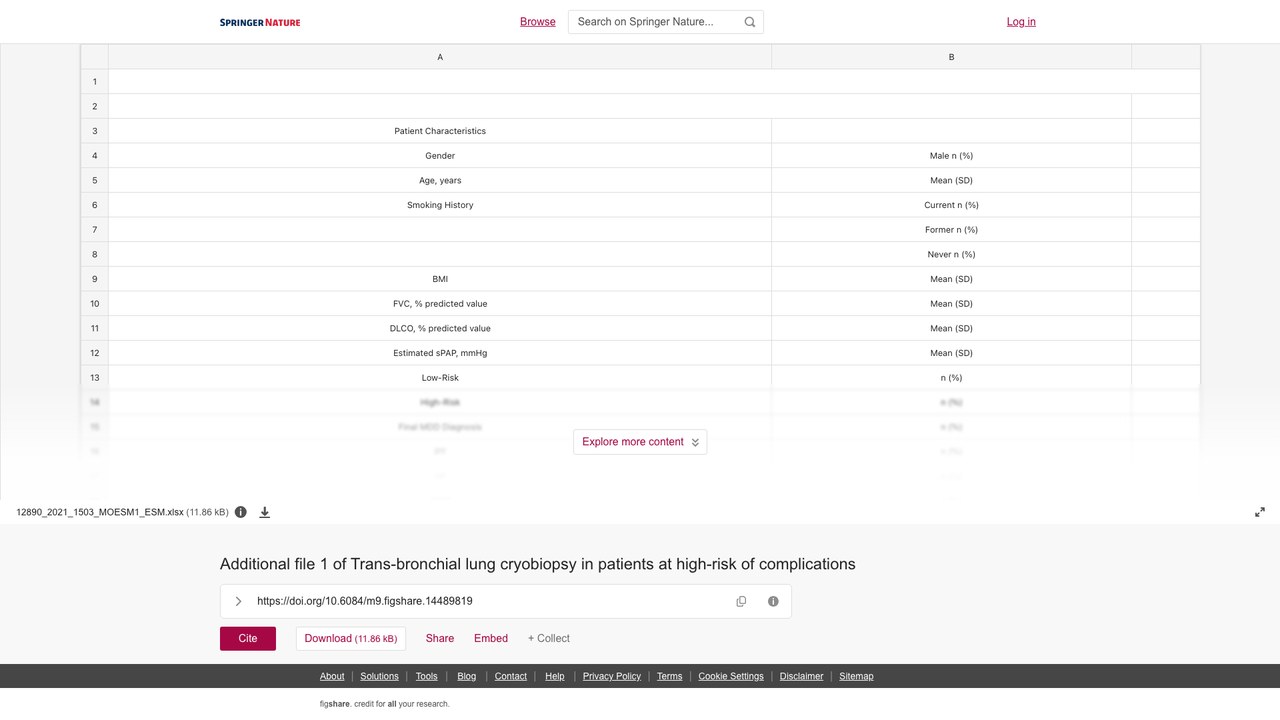Image resolution: width=1280 pixels, height=720 pixels.
Task: Click the 12890_2021_1503_MOESM1_ESM.xlsx filename
Action: 100,512
